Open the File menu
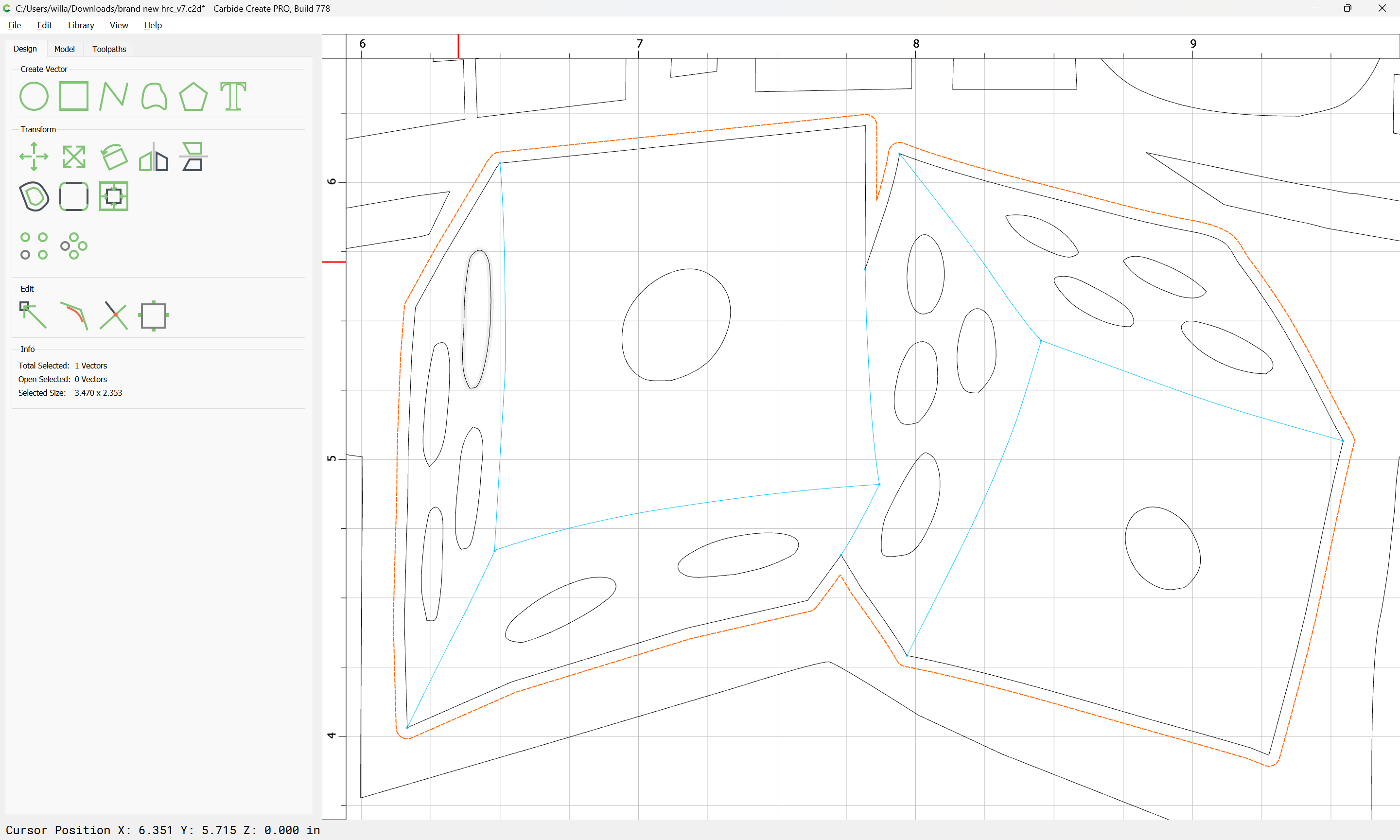1400x840 pixels. [x=14, y=25]
